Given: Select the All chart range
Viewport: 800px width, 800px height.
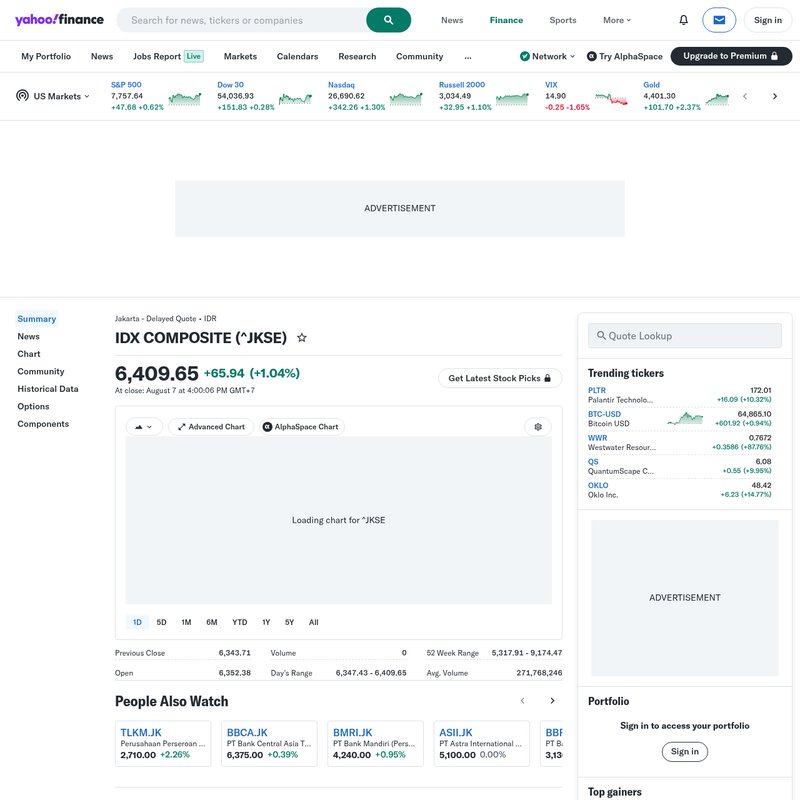Looking at the screenshot, I should [x=313, y=622].
